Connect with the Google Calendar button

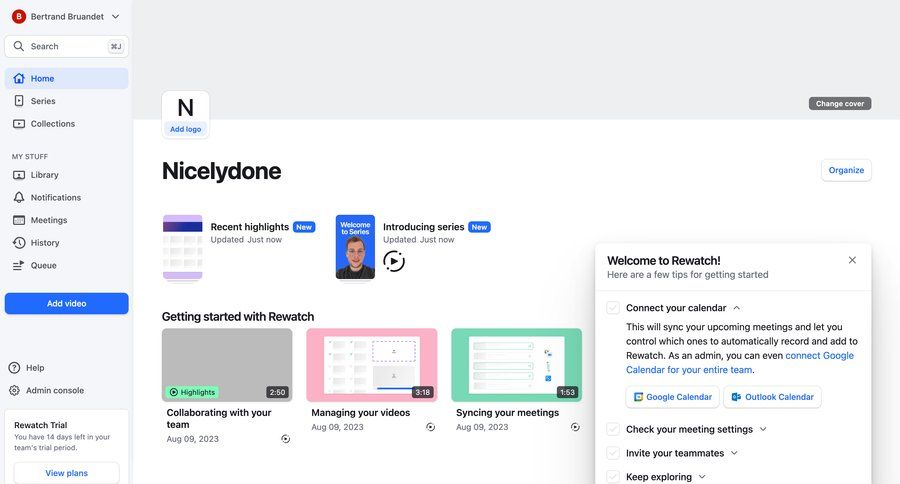coord(672,397)
